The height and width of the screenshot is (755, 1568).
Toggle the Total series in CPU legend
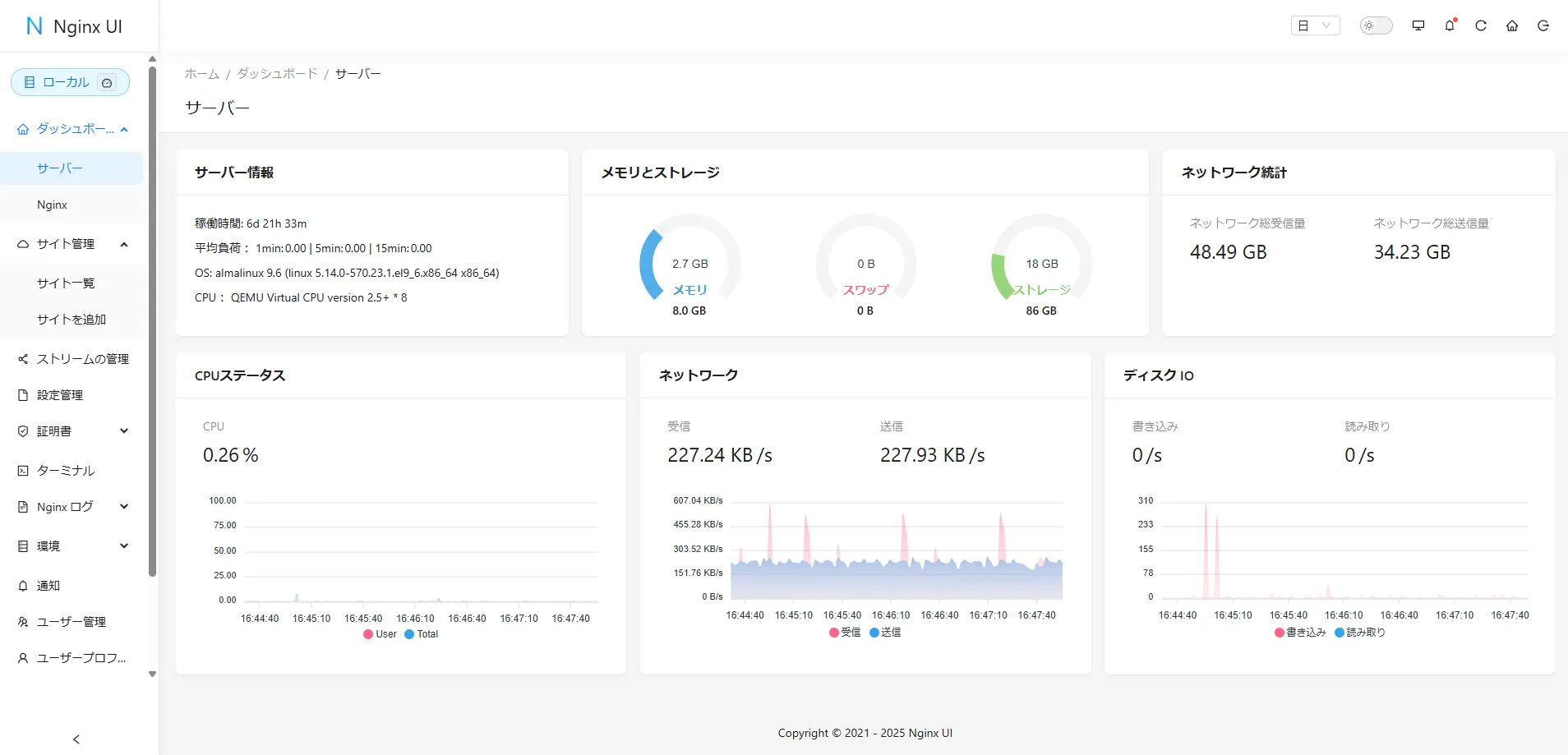pyautogui.click(x=422, y=634)
